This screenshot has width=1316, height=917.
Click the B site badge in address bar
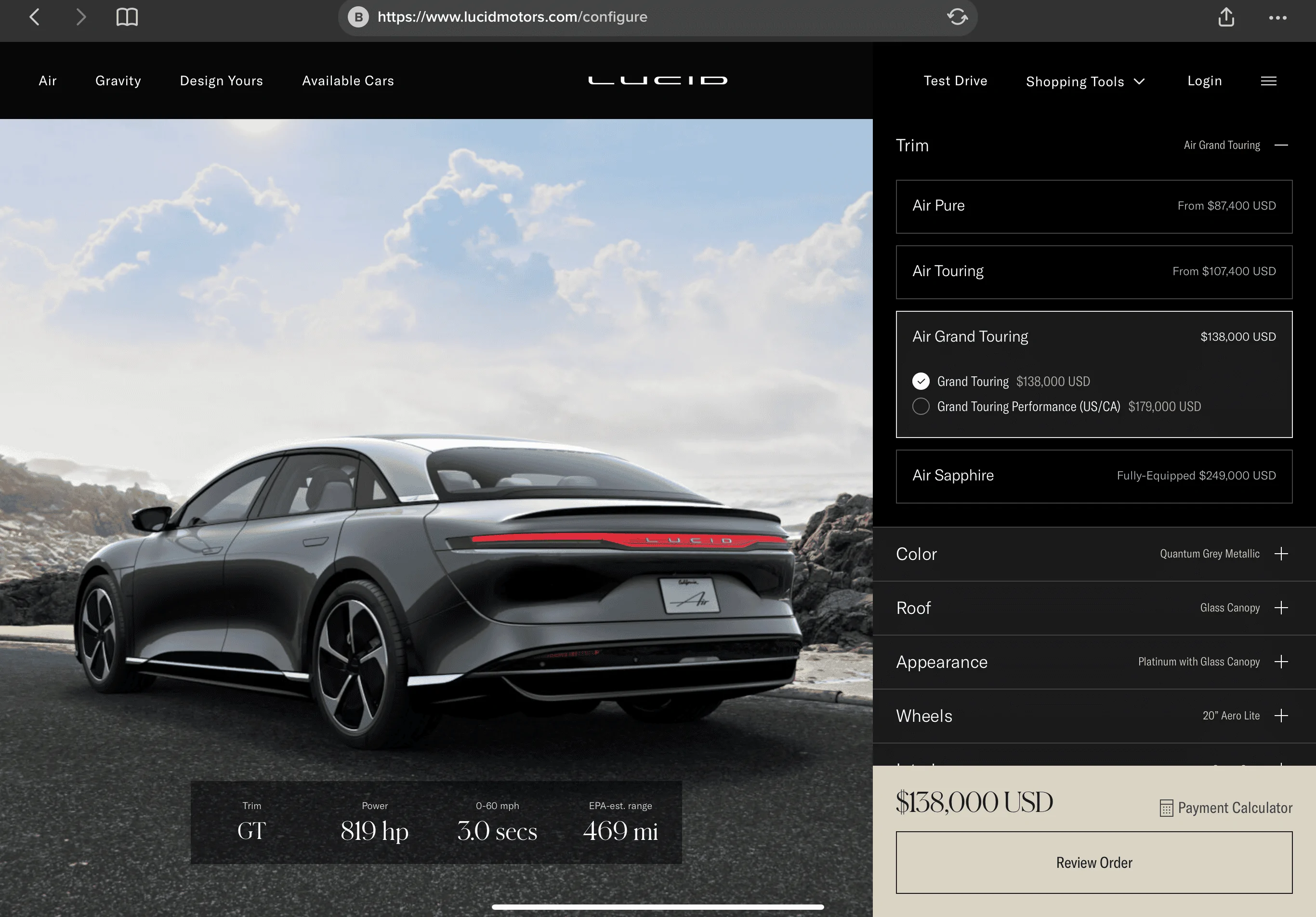click(358, 17)
